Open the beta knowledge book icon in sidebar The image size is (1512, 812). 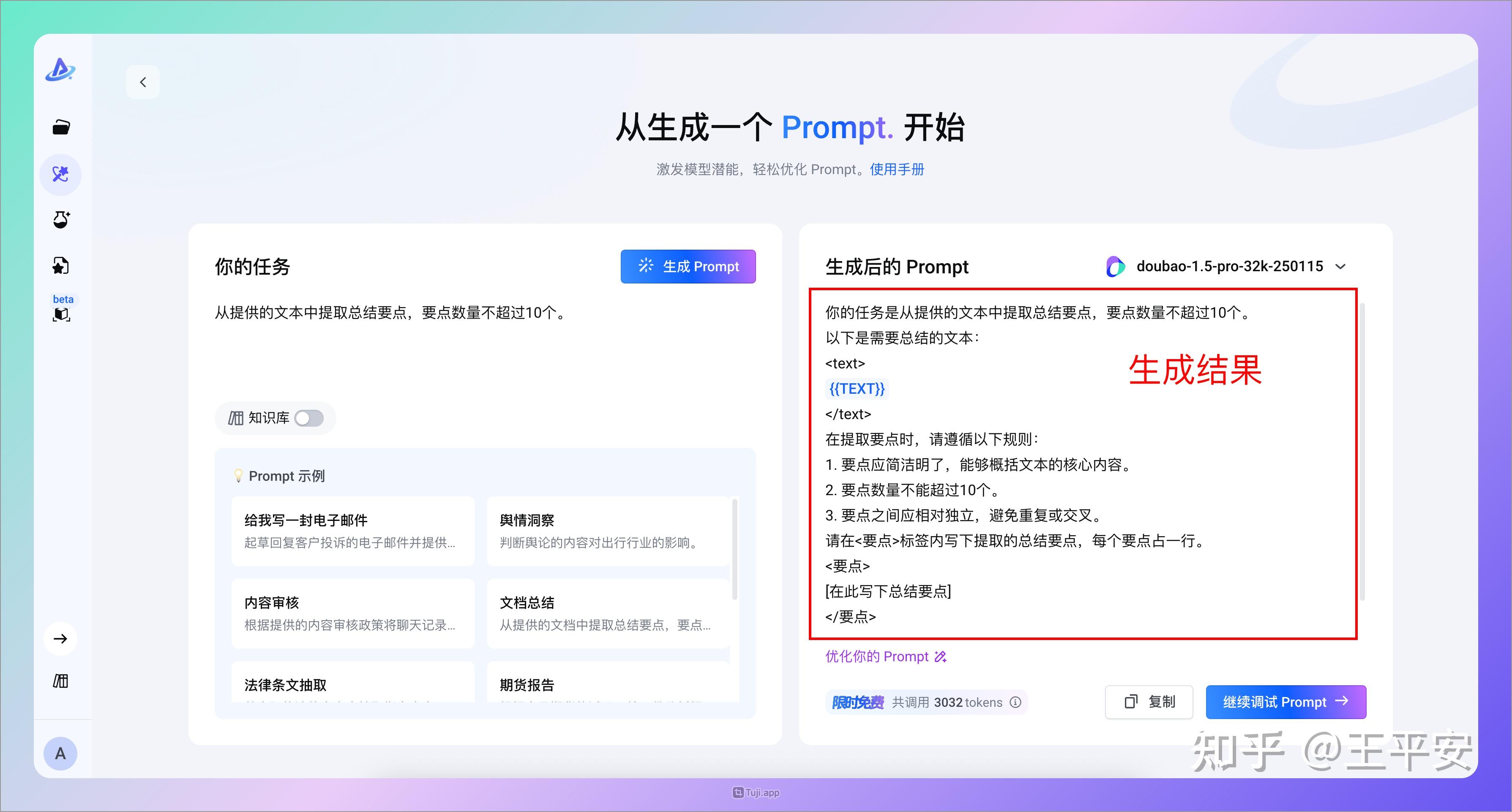coord(62,313)
